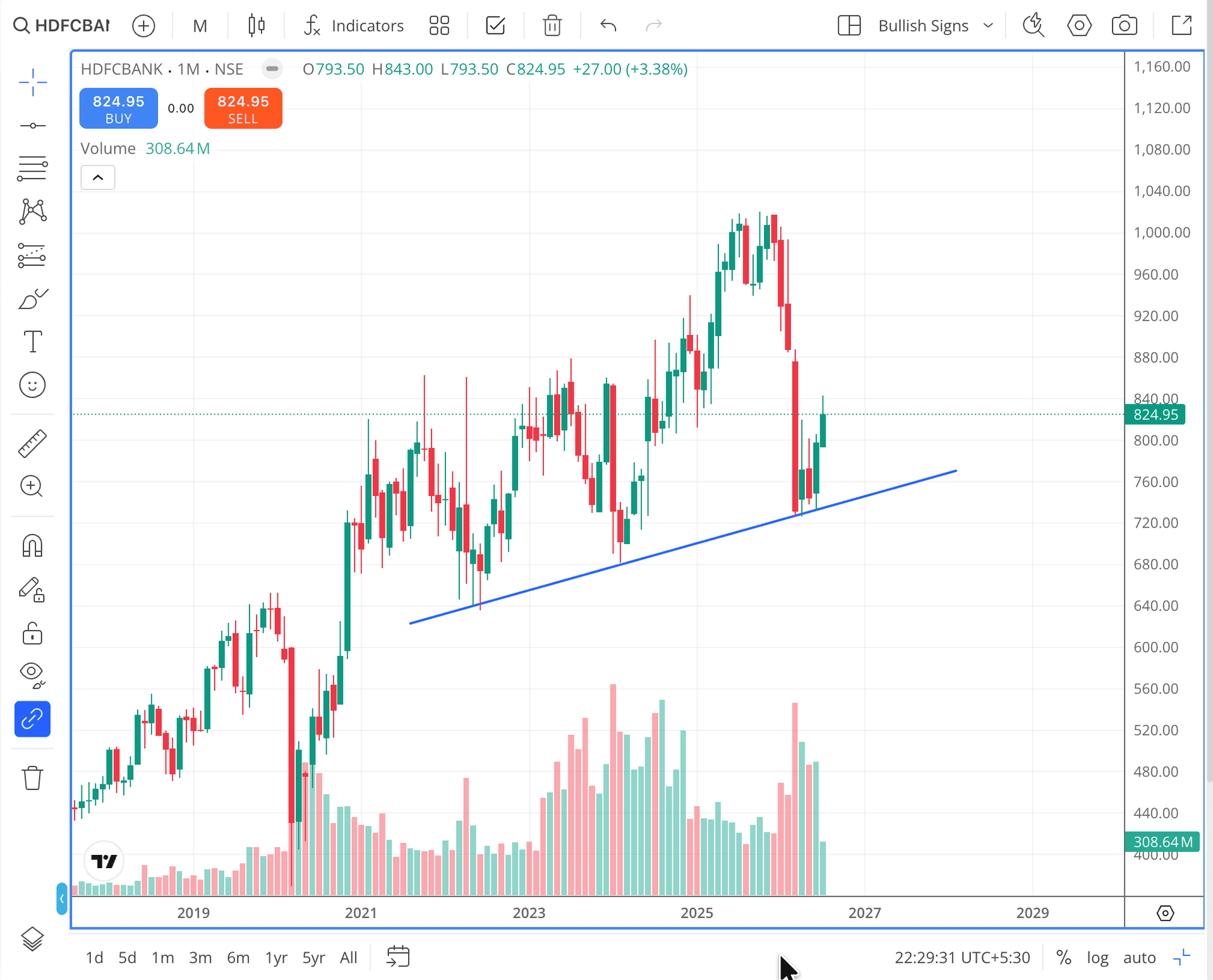This screenshot has height=980, width=1213.
Task: Toggle auto scale mode
Action: (x=1139, y=957)
